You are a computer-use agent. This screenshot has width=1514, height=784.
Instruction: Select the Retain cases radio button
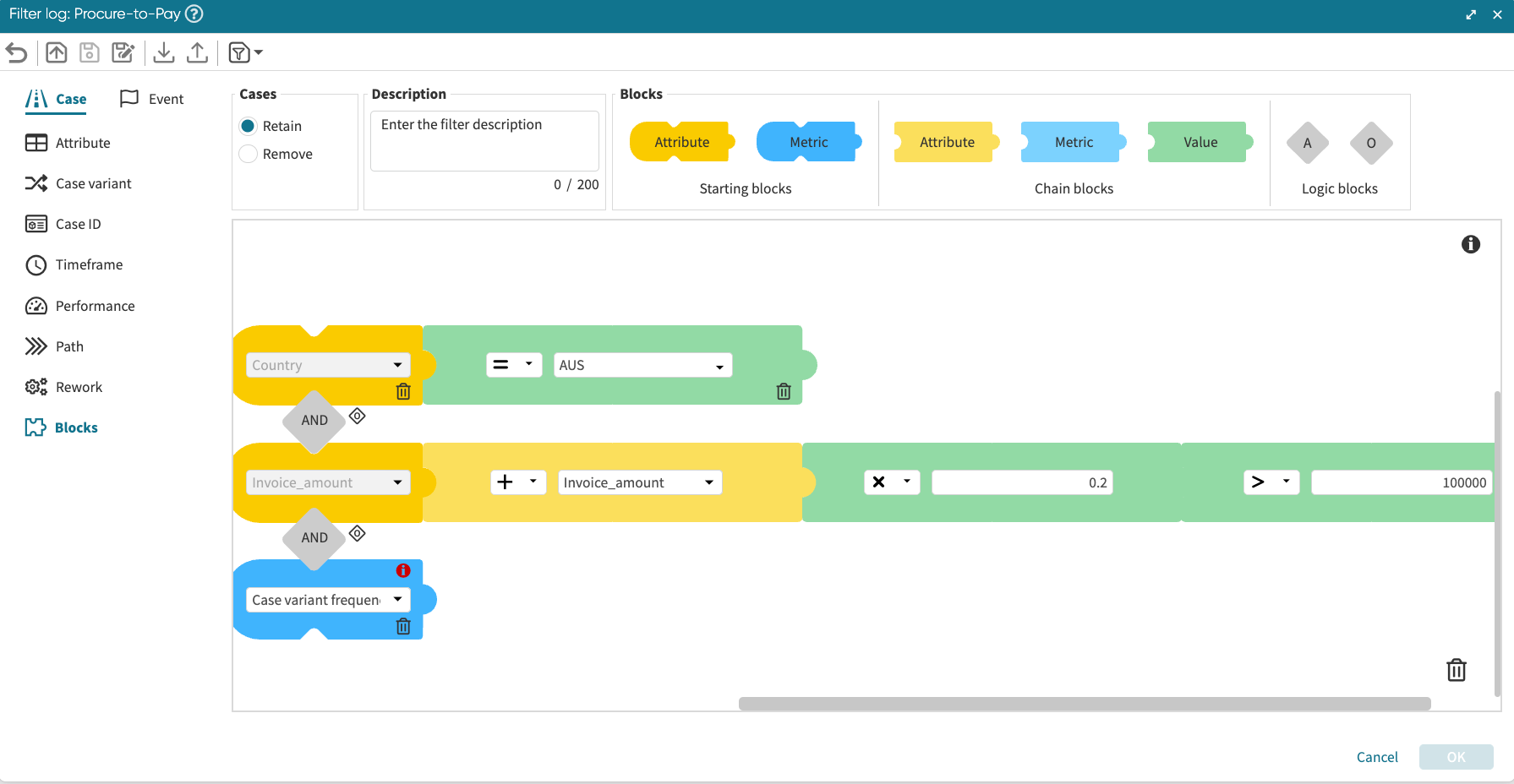point(249,126)
